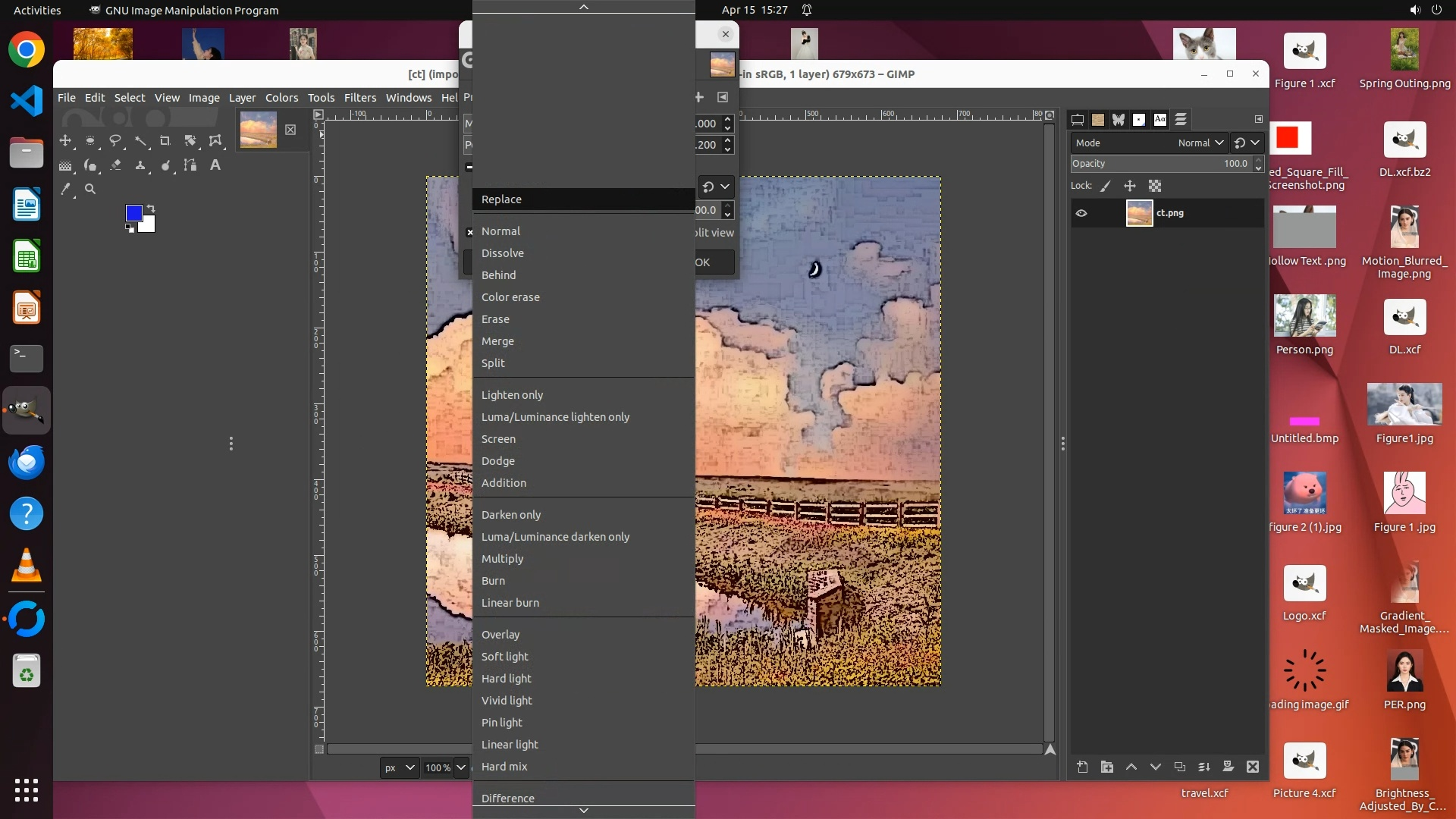Open the Filters menu
The height and width of the screenshot is (819, 1456).
(359, 98)
